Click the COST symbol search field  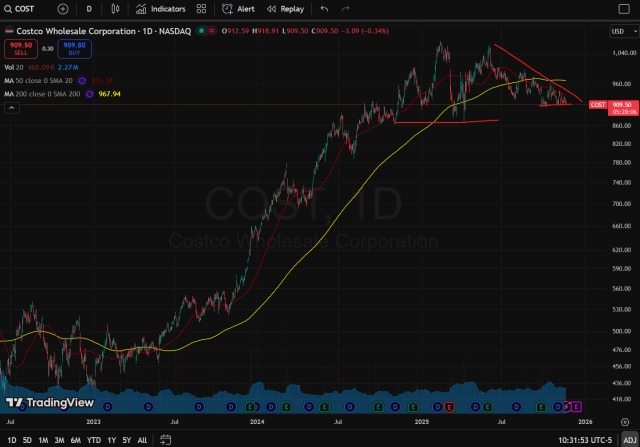27,8
